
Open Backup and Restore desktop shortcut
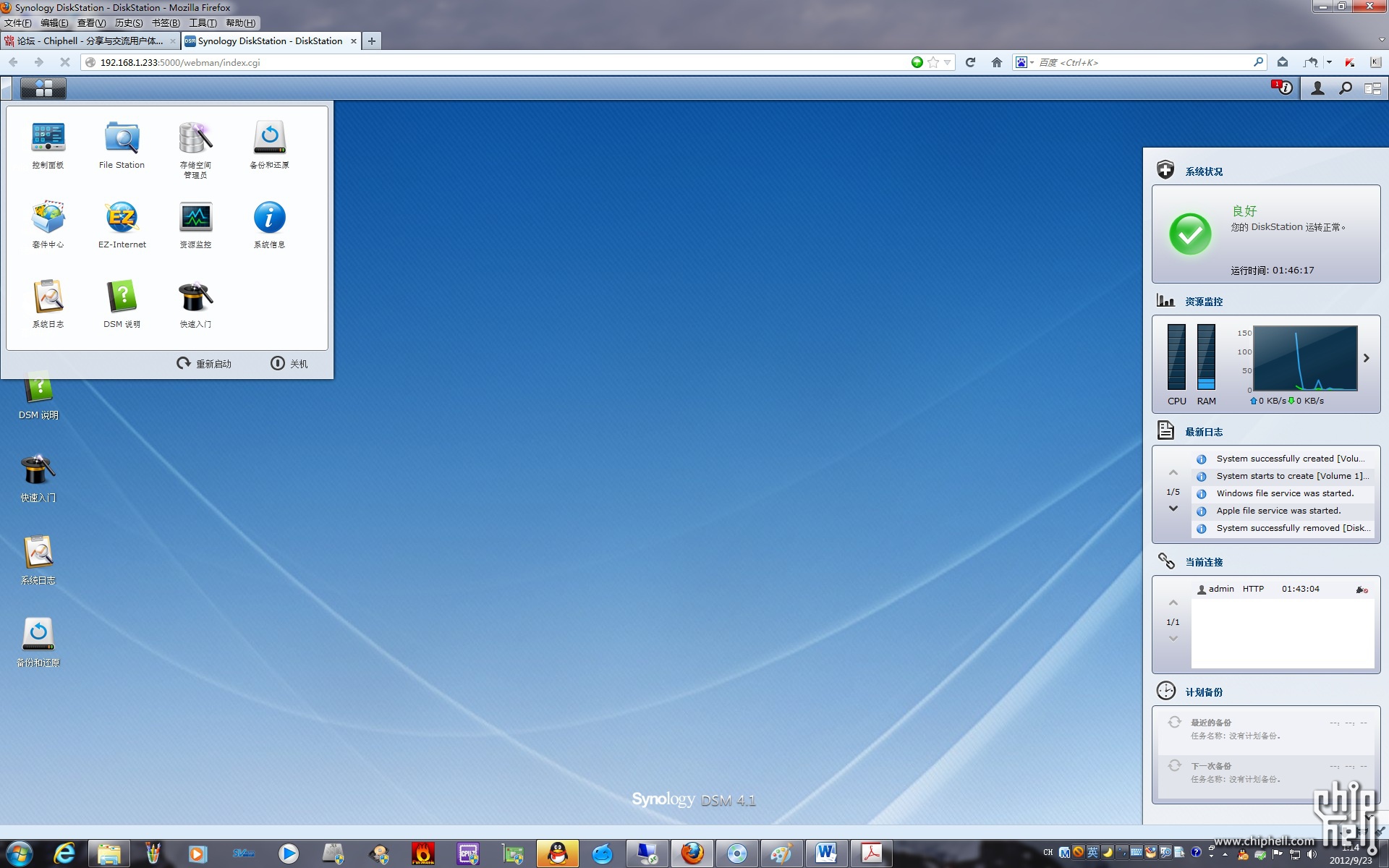pos(38,642)
